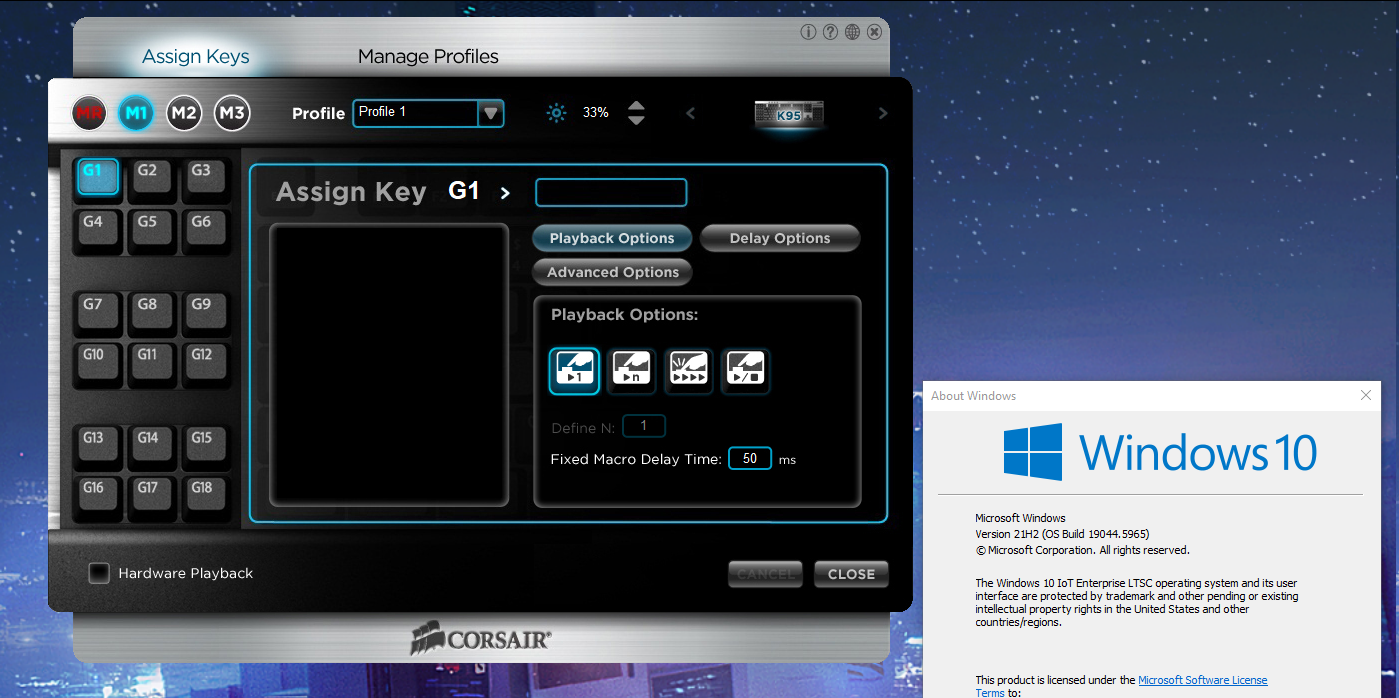
Task: Click the Define N value field
Action: tap(644, 427)
